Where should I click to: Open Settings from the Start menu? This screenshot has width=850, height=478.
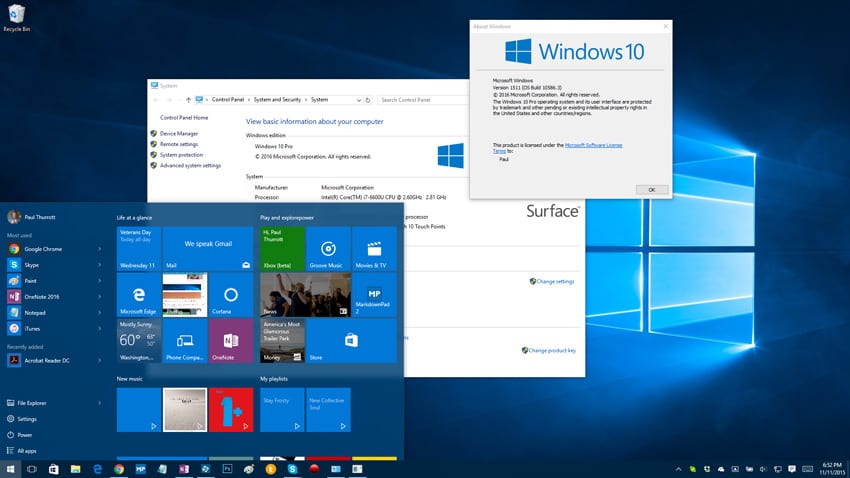click(22, 419)
